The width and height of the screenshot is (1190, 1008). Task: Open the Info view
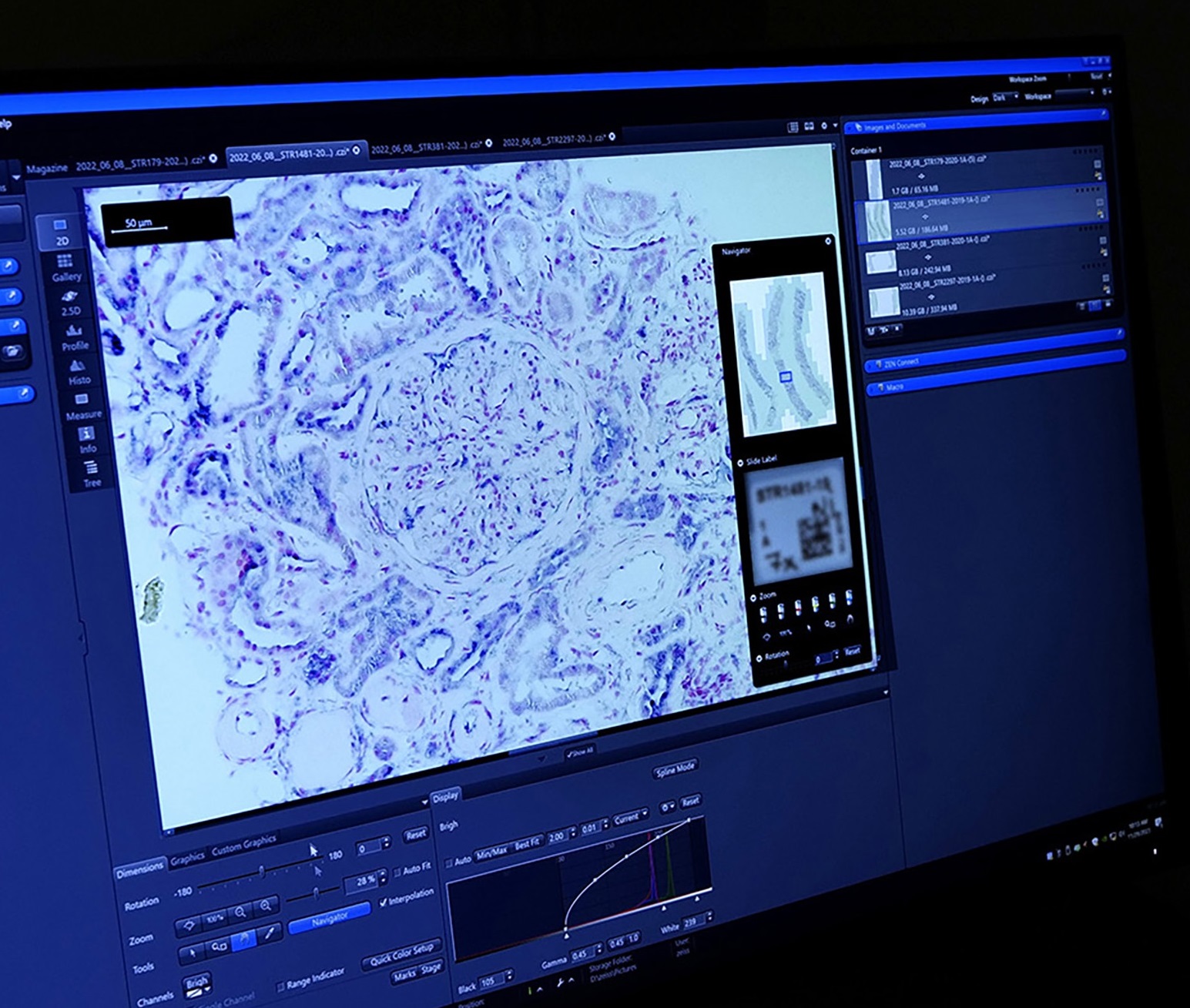pos(87,440)
